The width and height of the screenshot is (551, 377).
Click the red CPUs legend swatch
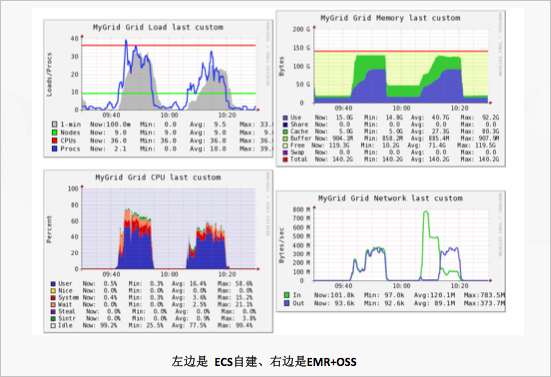(x=54, y=141)
